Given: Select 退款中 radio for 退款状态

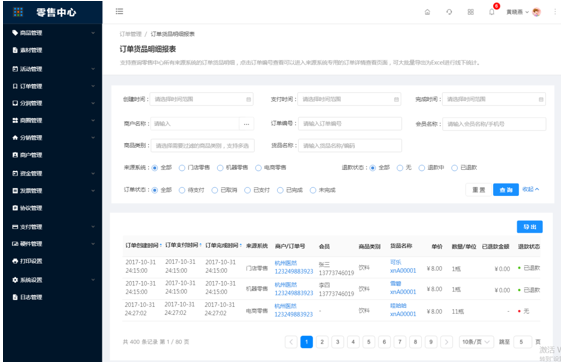Looking at the screenshot, I should [422, 168].
